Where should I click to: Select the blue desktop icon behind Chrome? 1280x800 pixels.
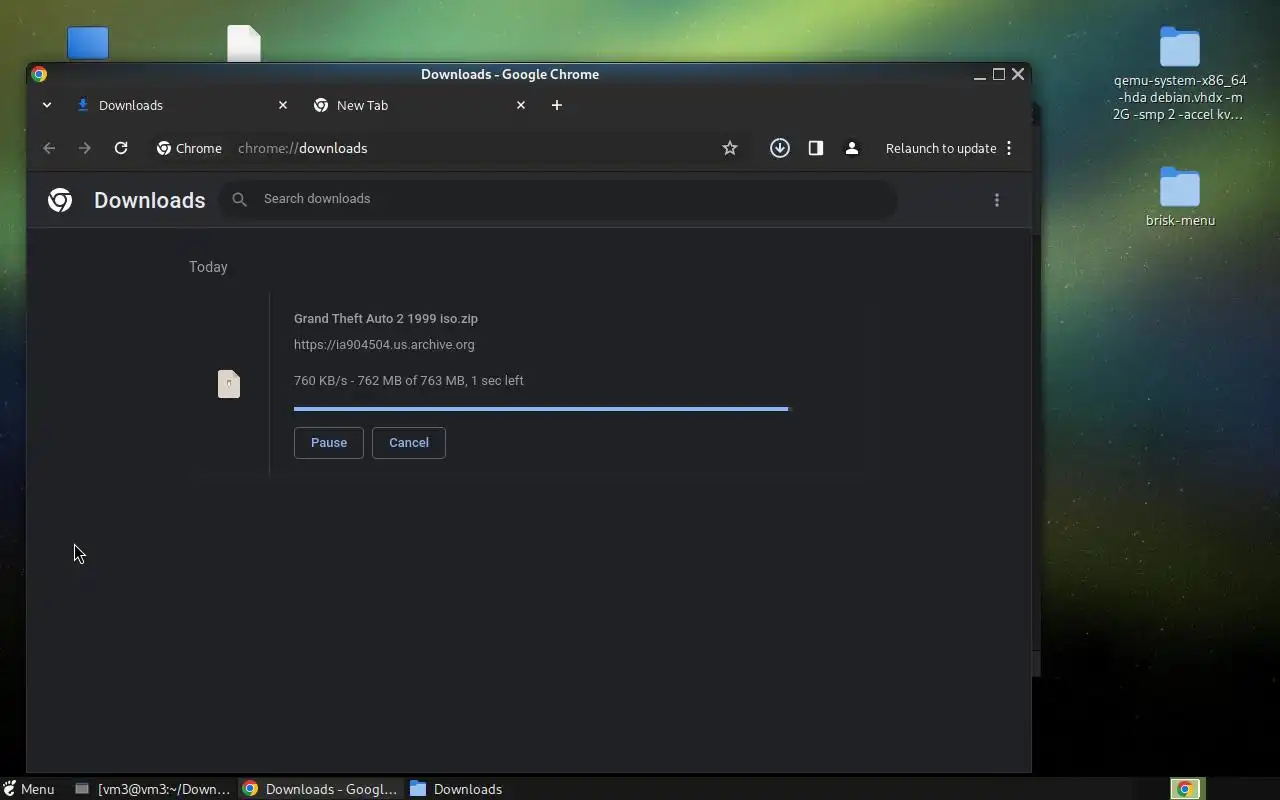(88, 43)
